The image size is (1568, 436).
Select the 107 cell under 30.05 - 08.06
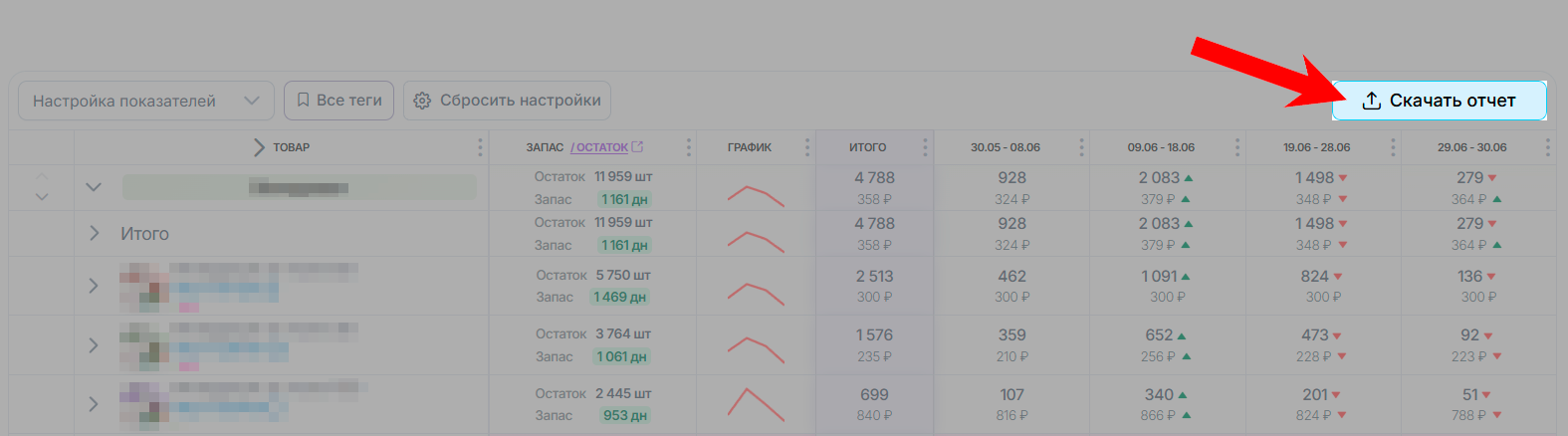point(1012,395)
